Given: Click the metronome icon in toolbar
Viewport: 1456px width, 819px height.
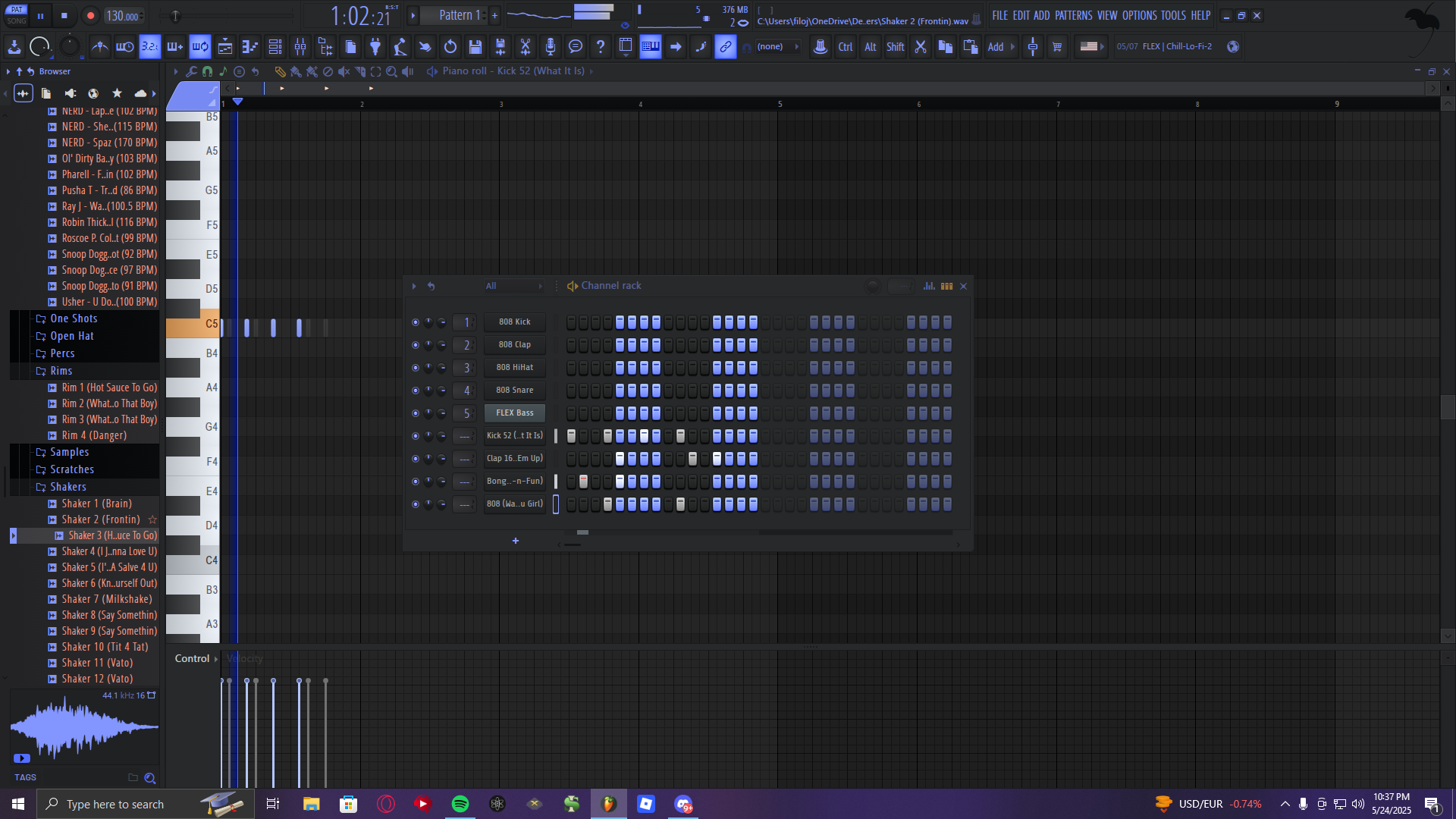Looking at the screenshot, I should pyautogui.click(x=99, y=47).
